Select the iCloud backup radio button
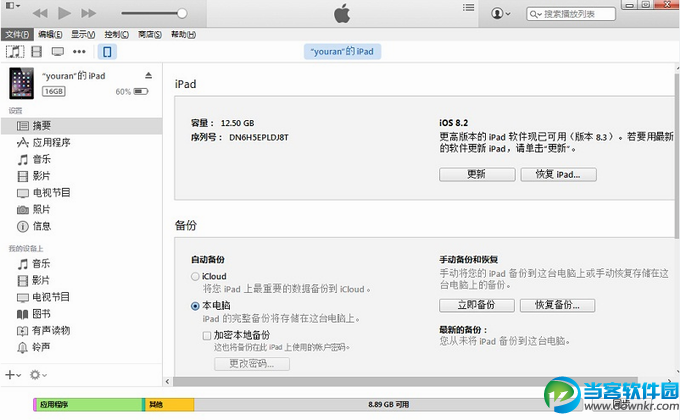 pyautogui.click(x=195, y=276)
